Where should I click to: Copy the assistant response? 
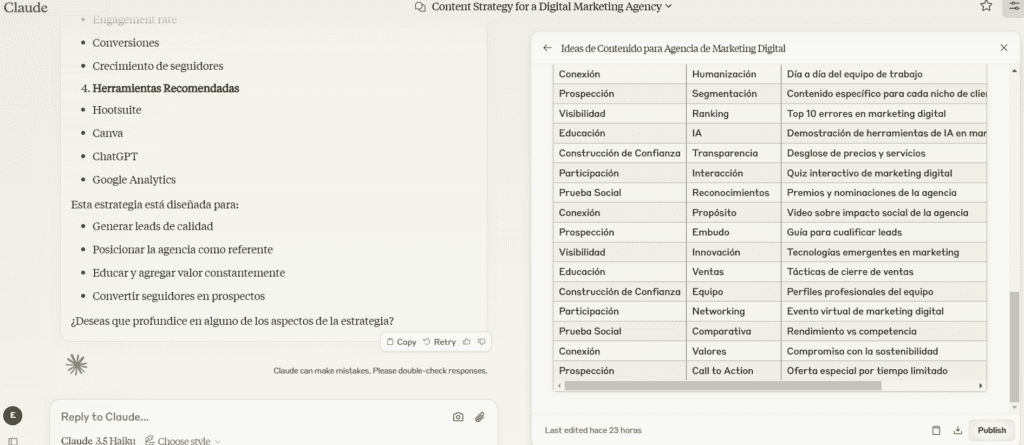tap(402, 342)
